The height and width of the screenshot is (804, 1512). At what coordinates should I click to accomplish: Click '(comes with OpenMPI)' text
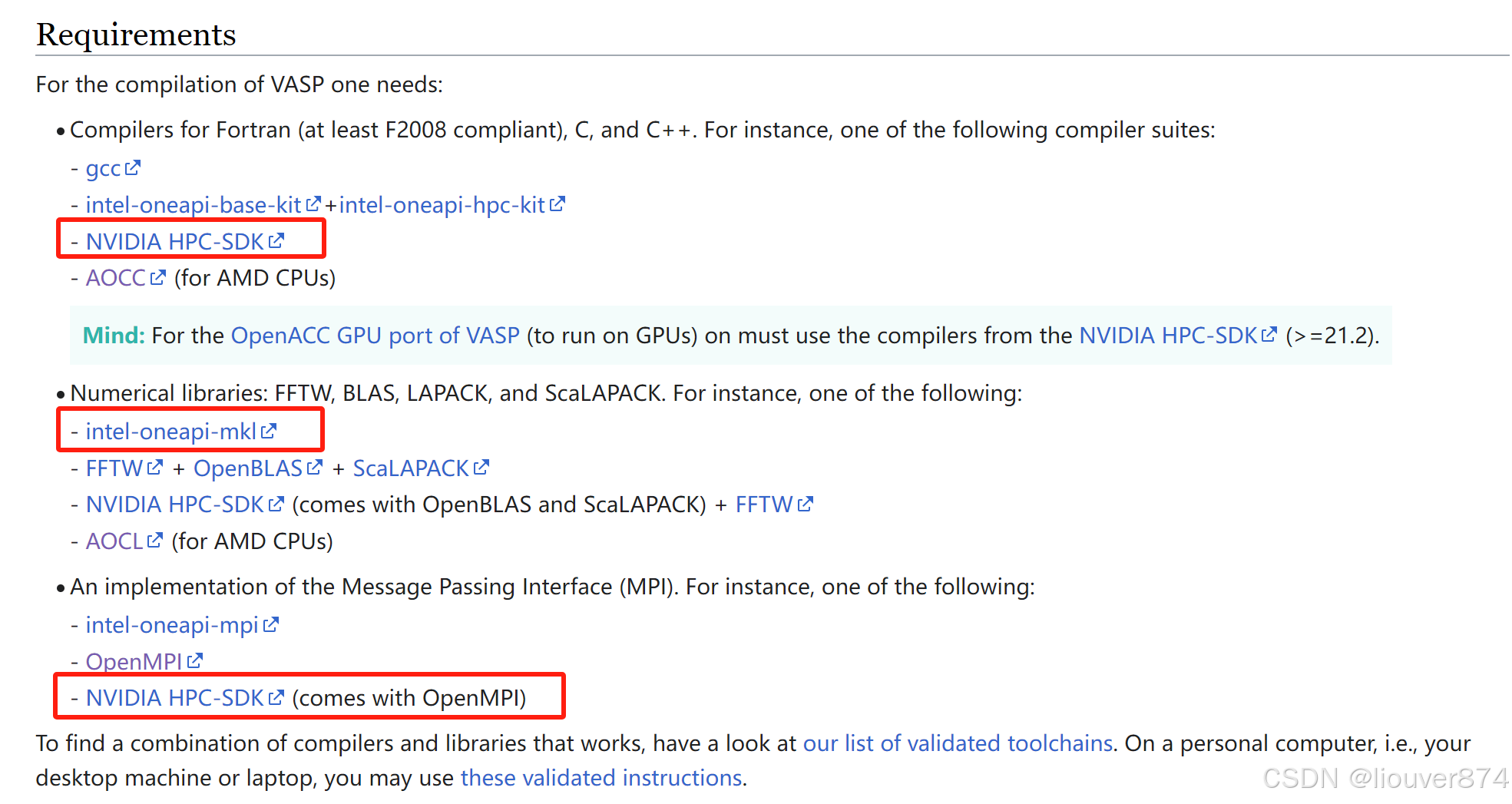[409, 698]
